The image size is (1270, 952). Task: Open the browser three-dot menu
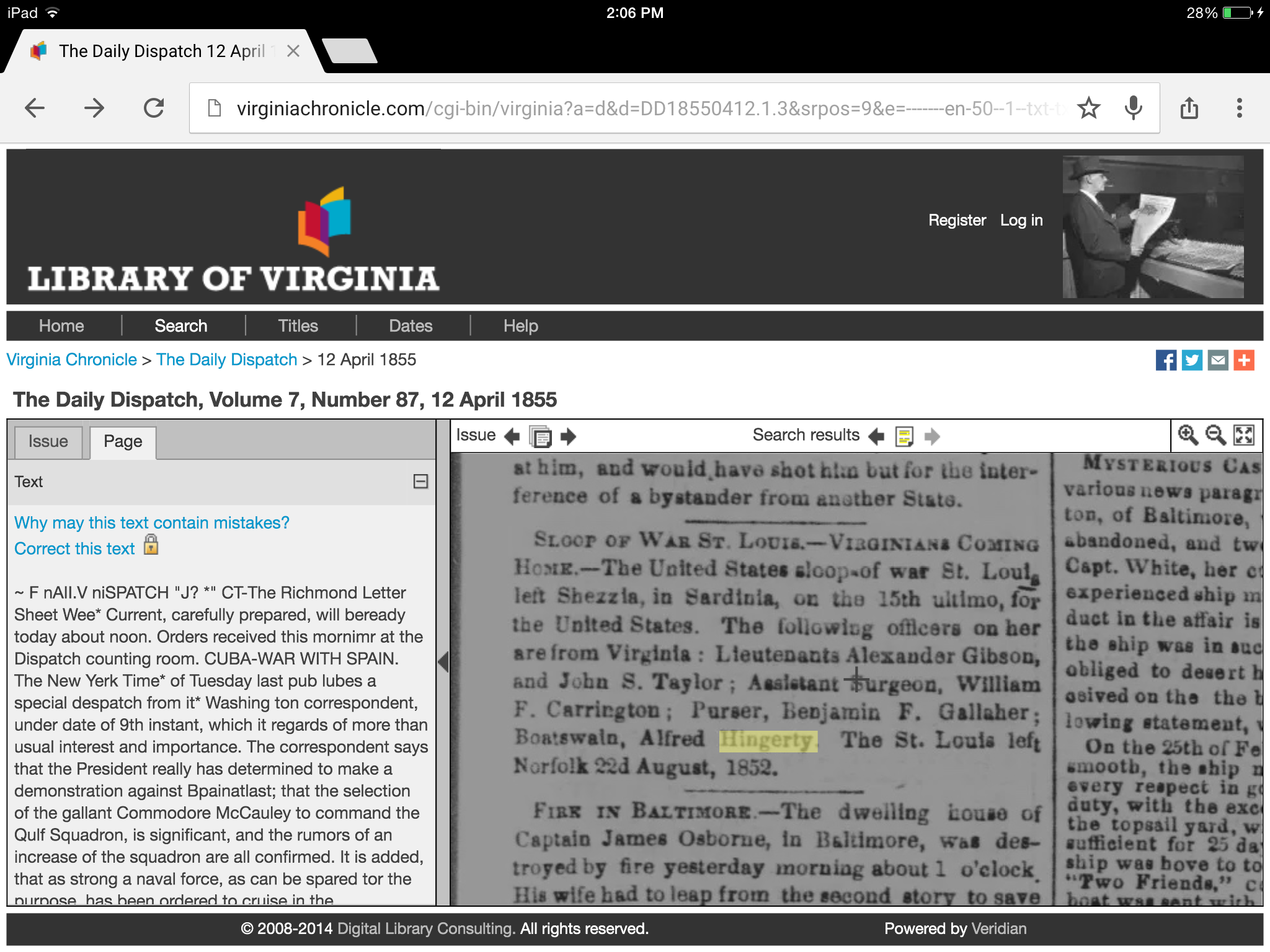point(1239,108)
